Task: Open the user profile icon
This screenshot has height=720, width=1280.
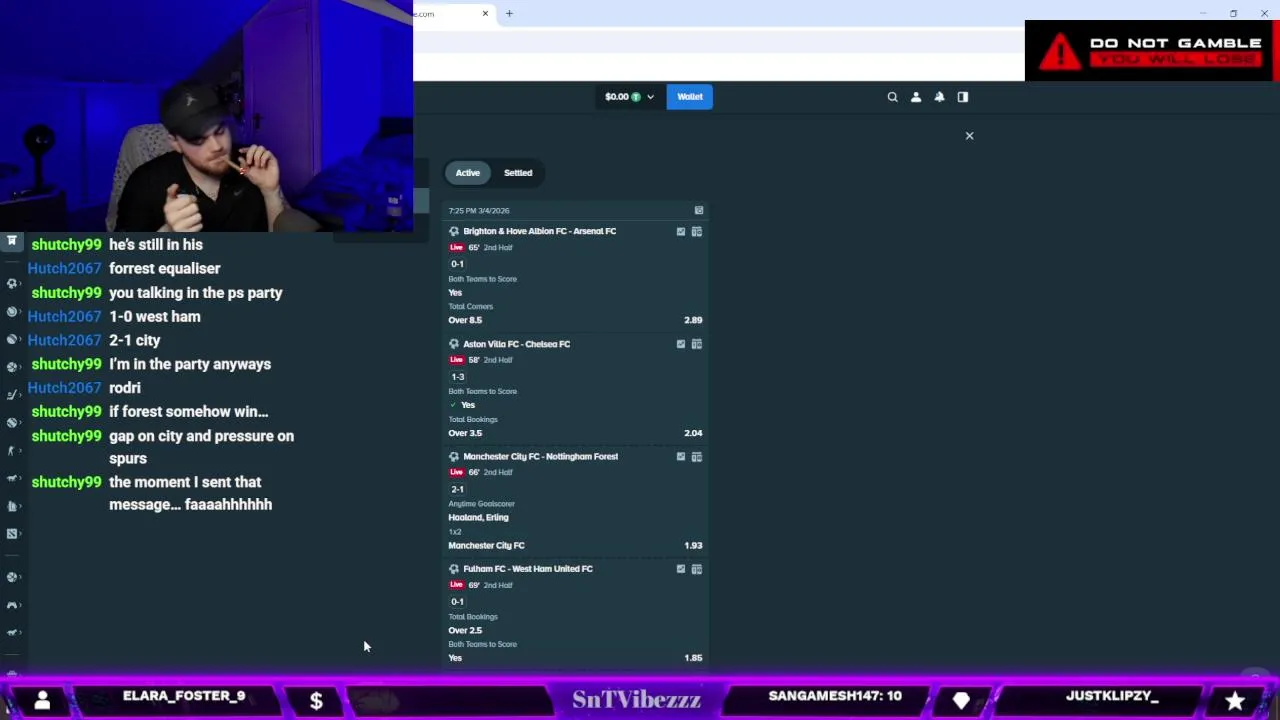Action: [x=916, y=97]
